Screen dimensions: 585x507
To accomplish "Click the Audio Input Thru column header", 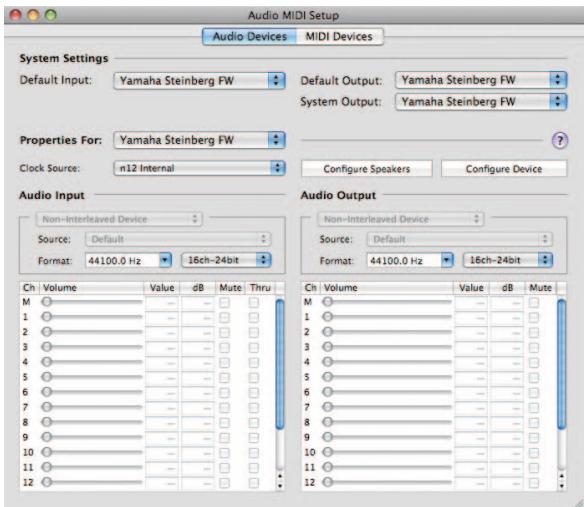I will coord(260,288).
